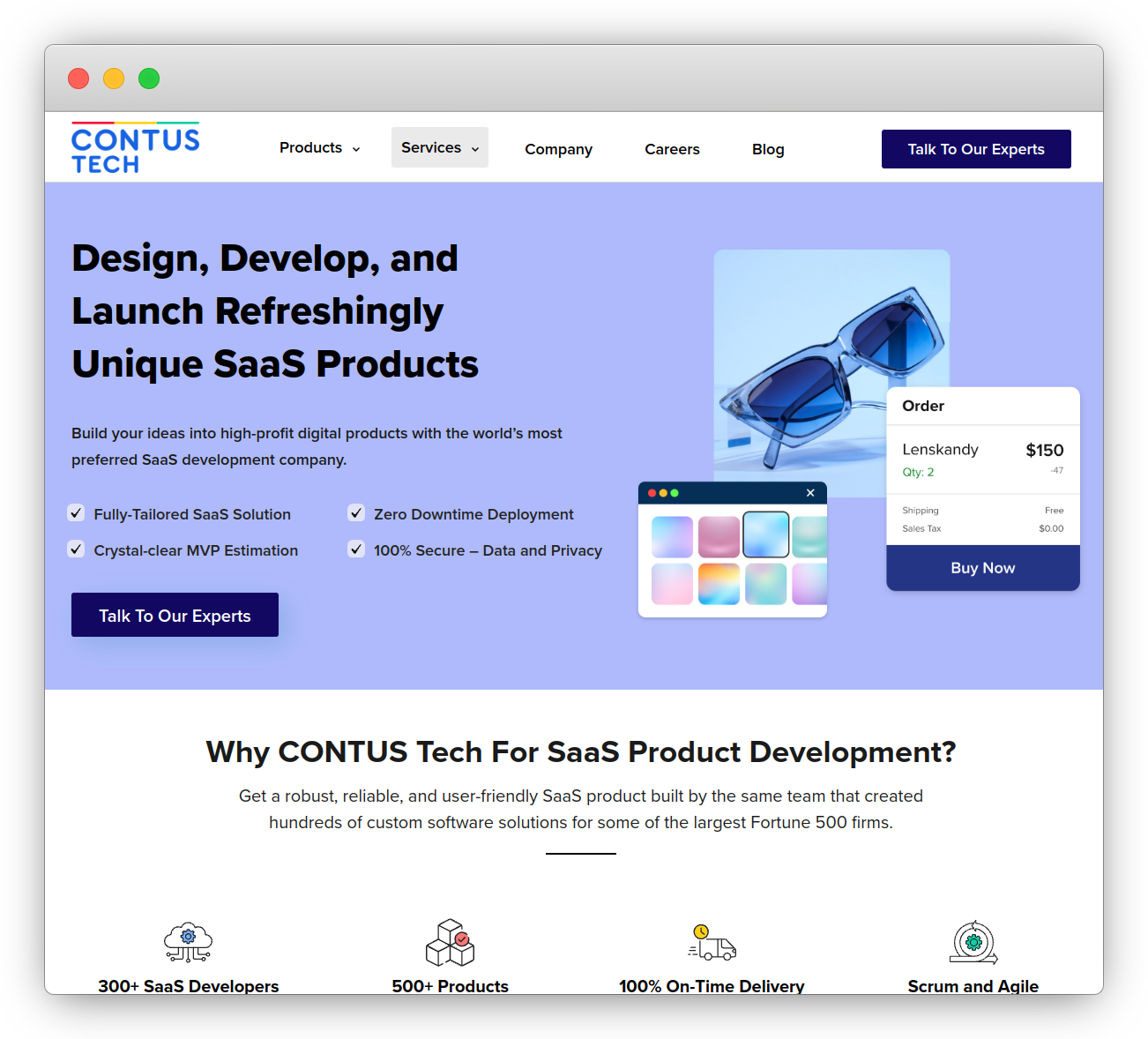
Task: Click the green traffic light in the browser titlebar
Action: coord(149,78)
